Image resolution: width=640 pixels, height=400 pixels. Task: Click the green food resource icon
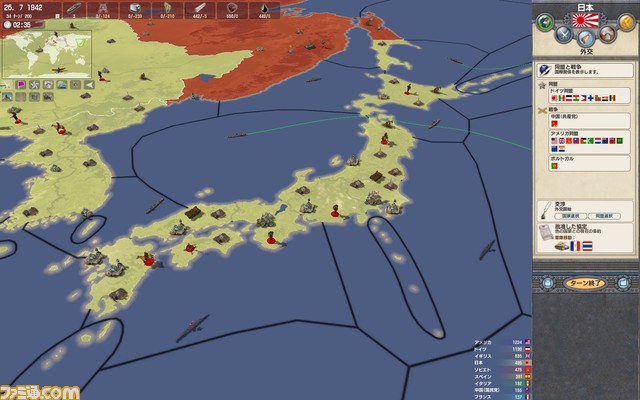pos(167,9)
